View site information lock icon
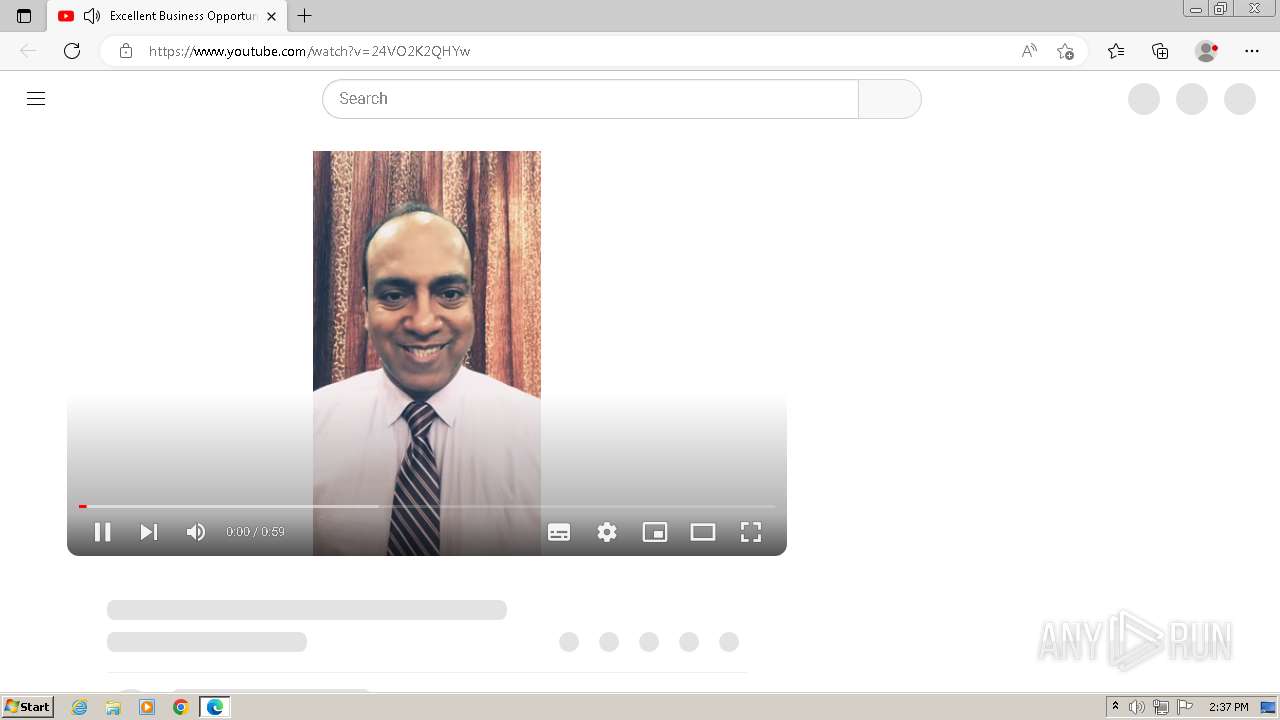Screen dimensions: 1280x720 (125, 51)
